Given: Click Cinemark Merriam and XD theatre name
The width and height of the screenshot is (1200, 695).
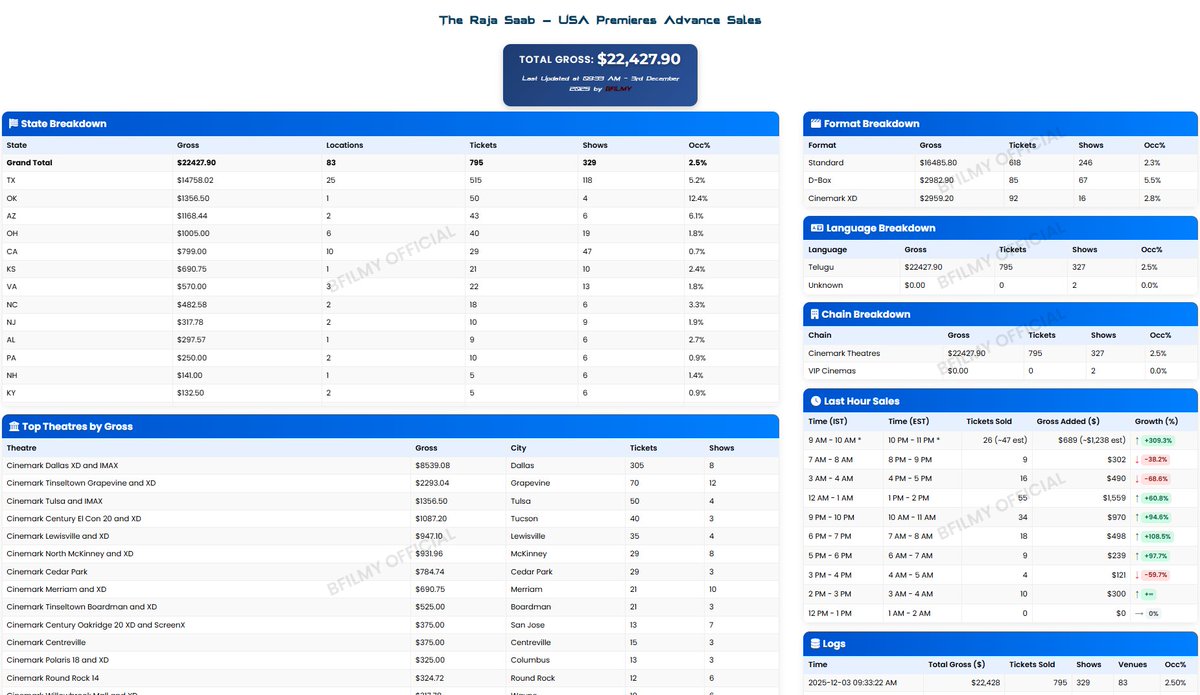Looking at the screenshot, I should coord(56,590).
